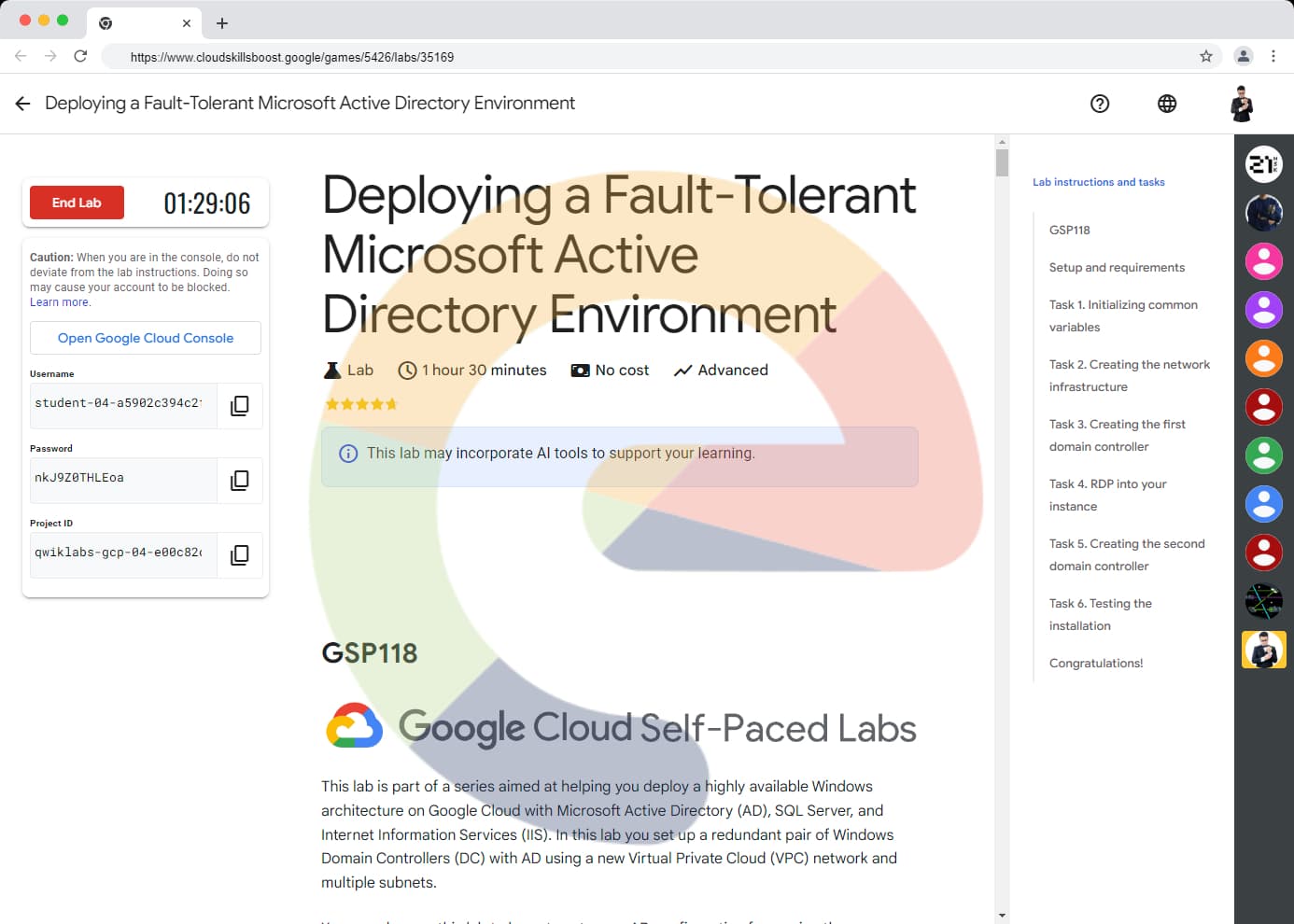The height and width of the screenshot is (924, 1294).
Task: Select the purple avatar in sidebar
Action: click(x=1264, y=310)
